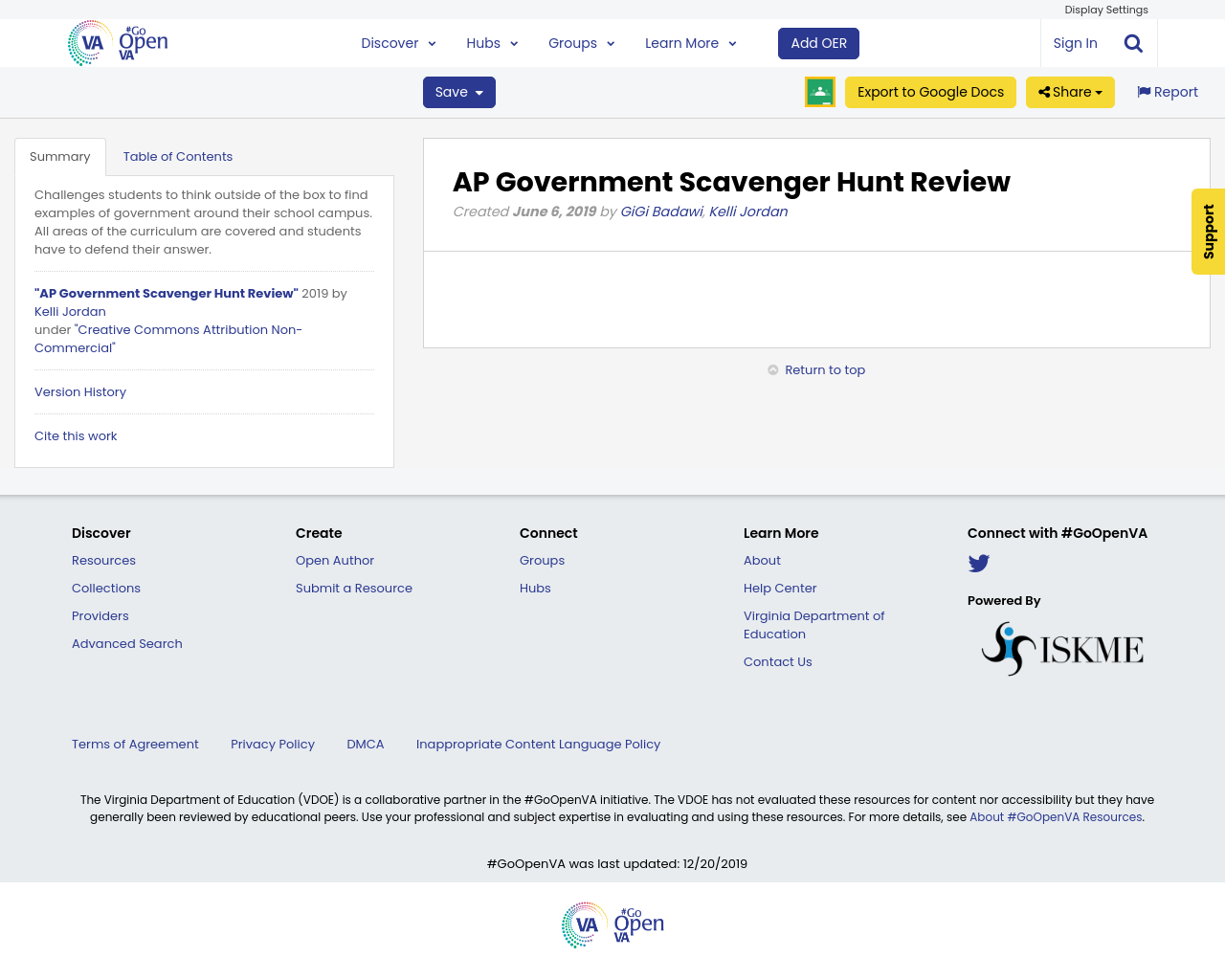This screenshot has width=1225, height=980.
Task: Switch to the Table of Contents tab
Action: [178, 154]
